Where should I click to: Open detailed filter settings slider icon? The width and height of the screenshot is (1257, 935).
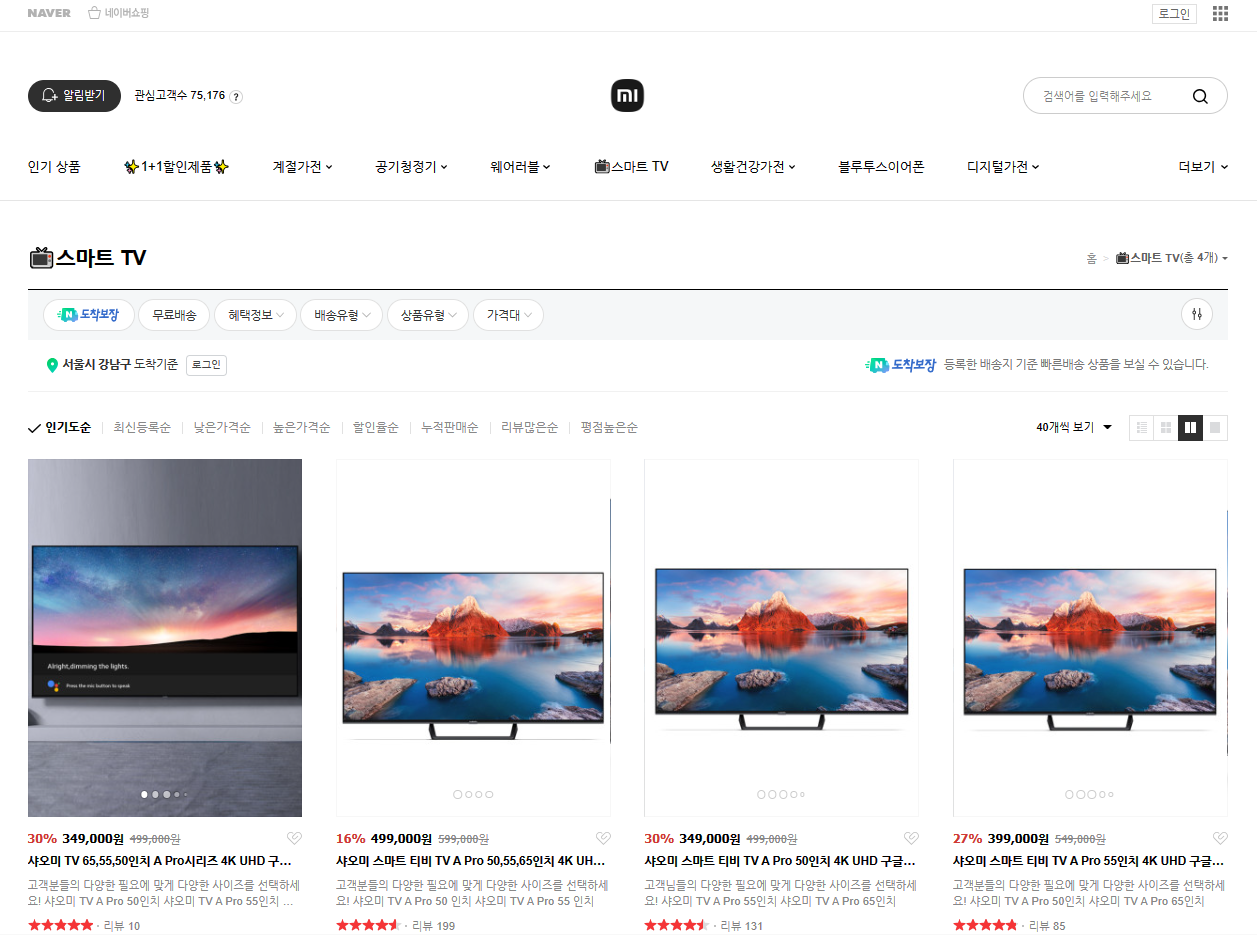1196,315
